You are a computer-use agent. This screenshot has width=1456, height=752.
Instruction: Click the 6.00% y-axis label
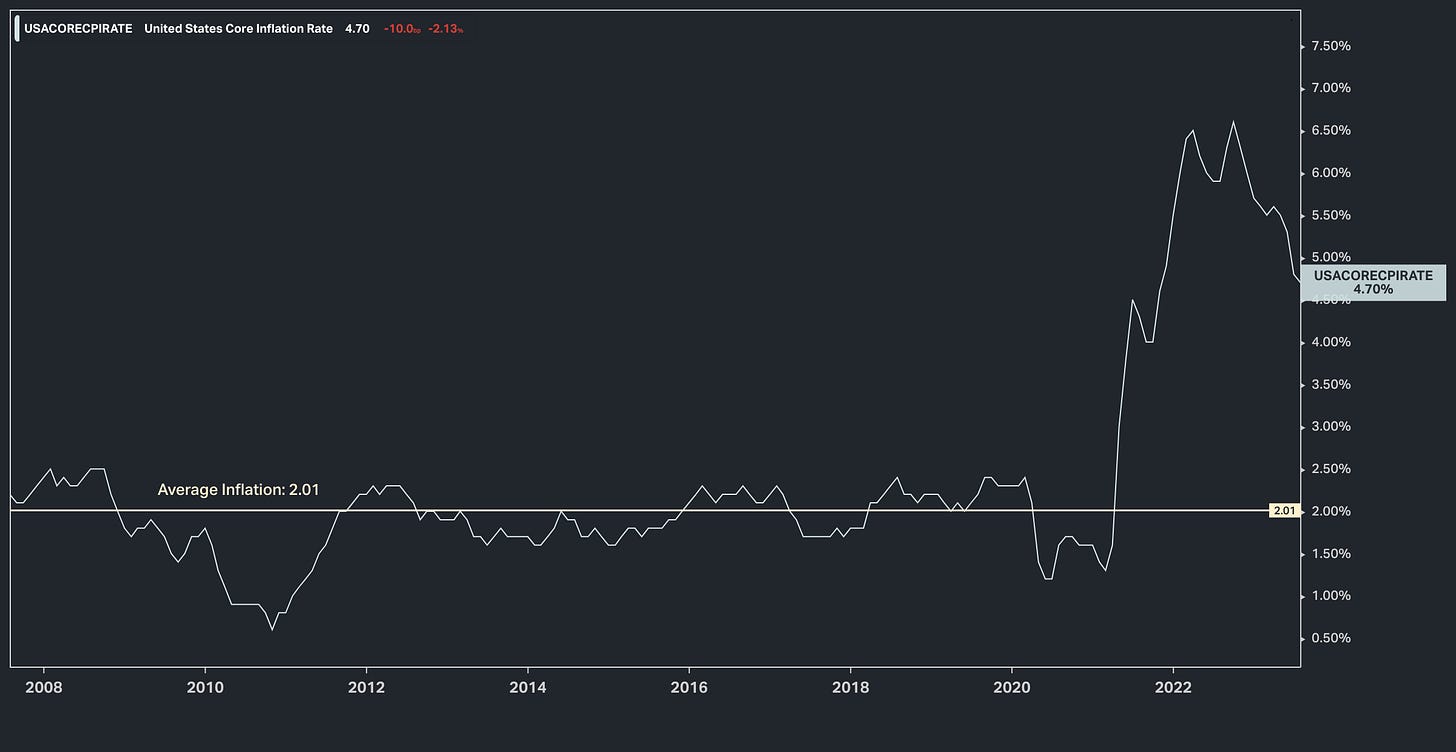point(1329,173)
